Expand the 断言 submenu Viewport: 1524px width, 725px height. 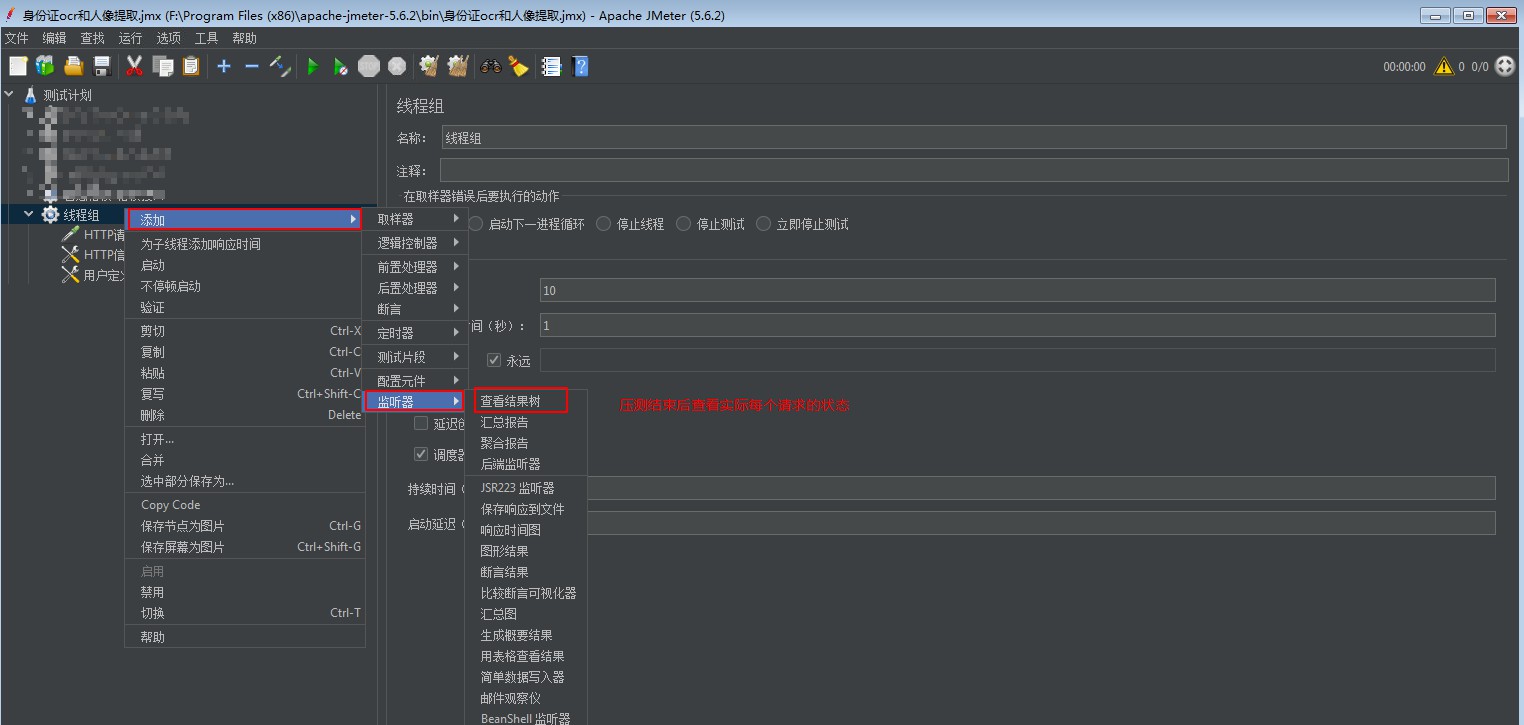[x=414, y=309]
